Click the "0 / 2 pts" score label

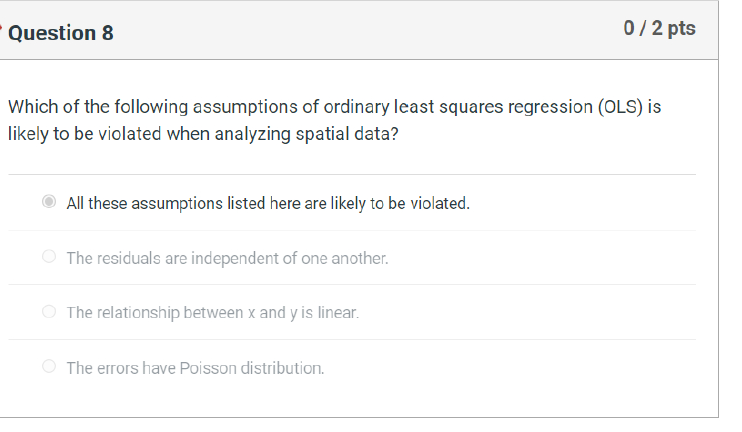coord(659,28)
